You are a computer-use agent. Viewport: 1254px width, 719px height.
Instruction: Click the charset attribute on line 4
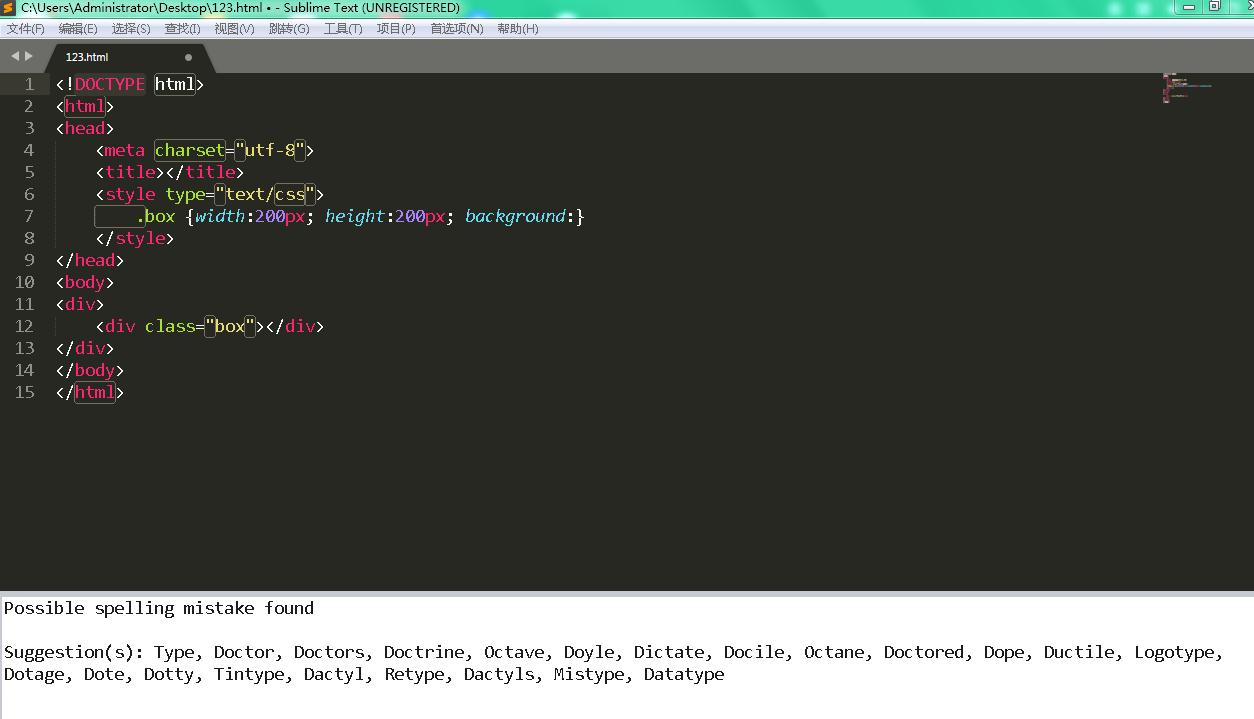pos(189,150)
